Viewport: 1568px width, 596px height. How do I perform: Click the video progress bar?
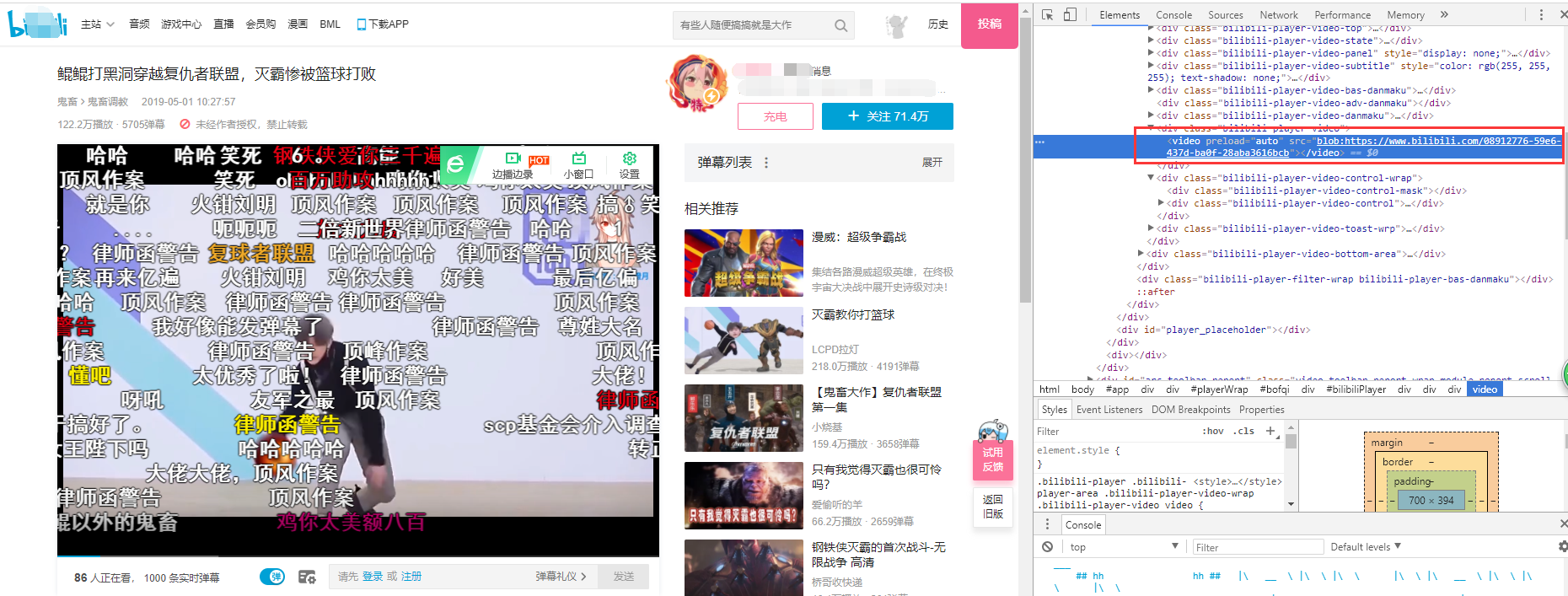[x=358, y=556]
